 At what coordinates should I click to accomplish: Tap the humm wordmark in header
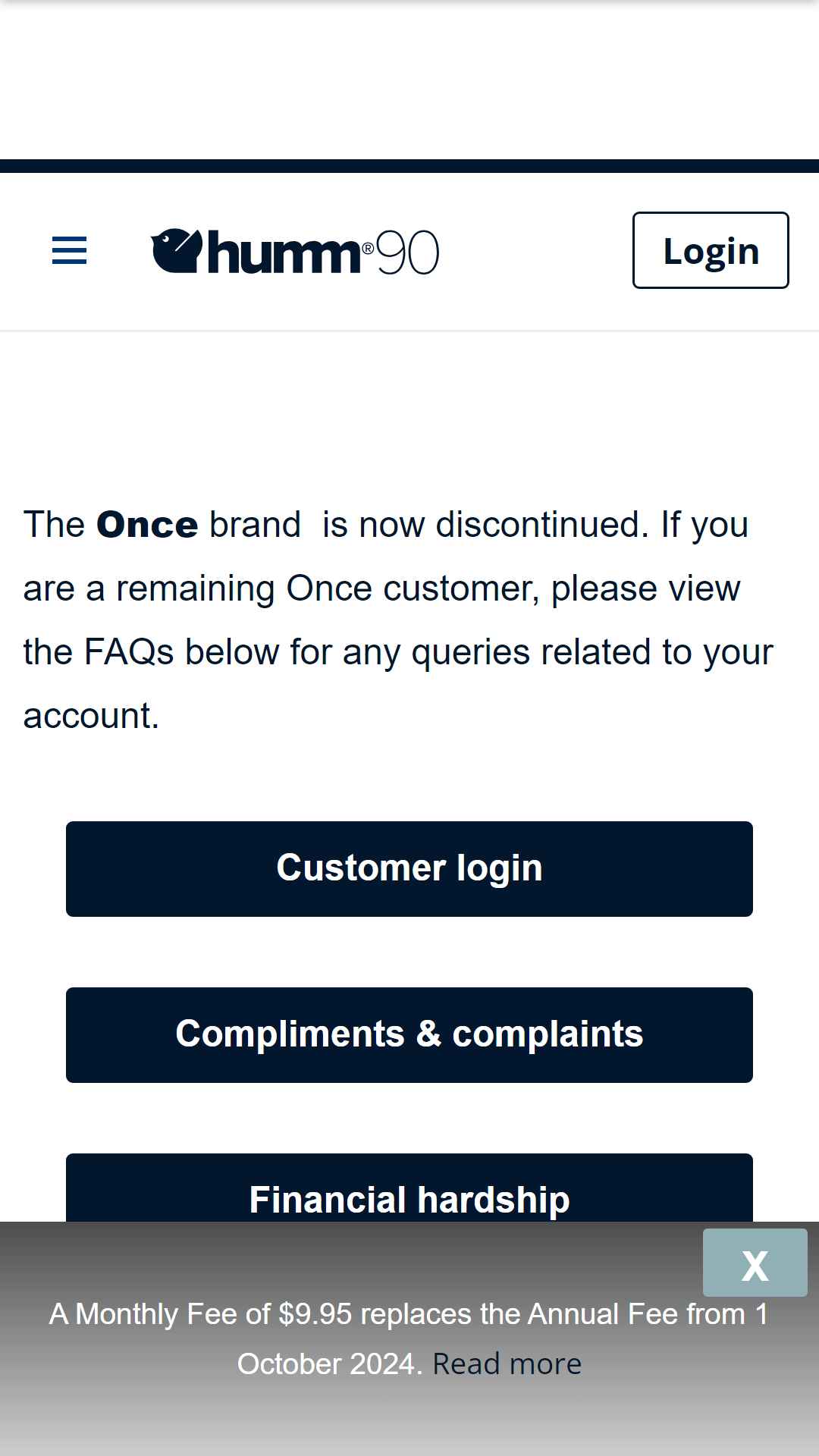point(283,252)
